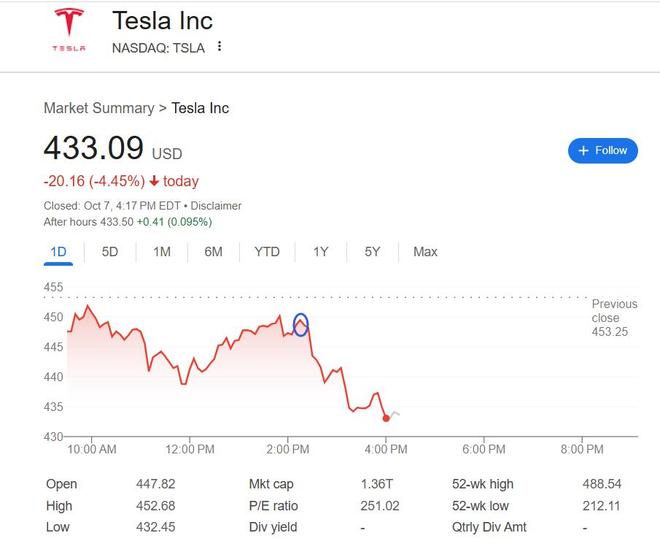Click the blue circled point on chart

(x=301, y=324)
